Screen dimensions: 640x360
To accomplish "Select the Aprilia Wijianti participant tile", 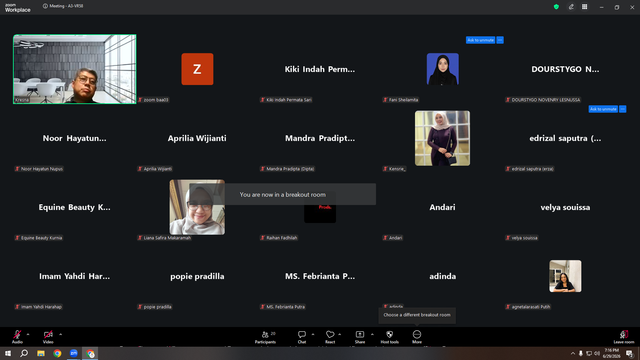I will tap(197, 138).
